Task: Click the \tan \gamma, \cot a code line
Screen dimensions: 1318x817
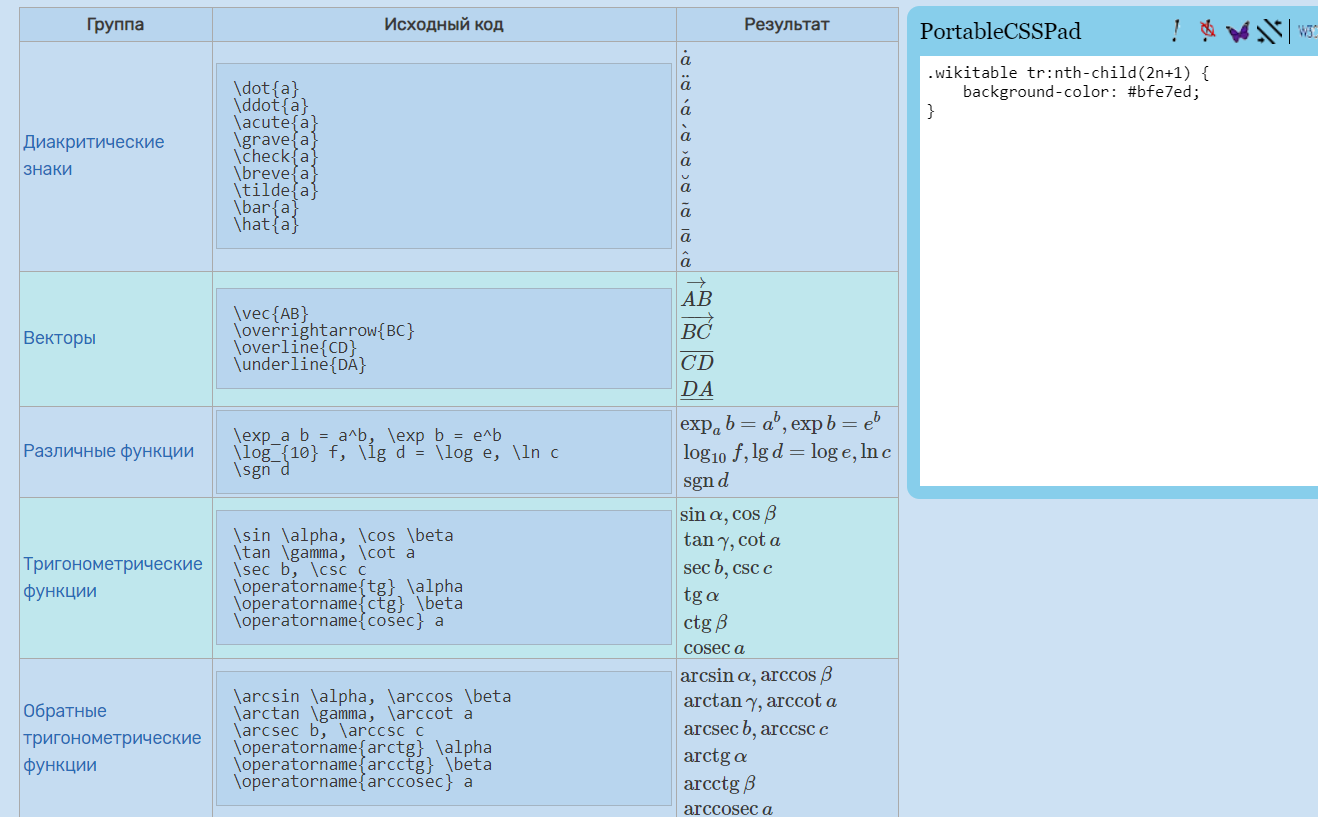Action: [x=324, y=553]
